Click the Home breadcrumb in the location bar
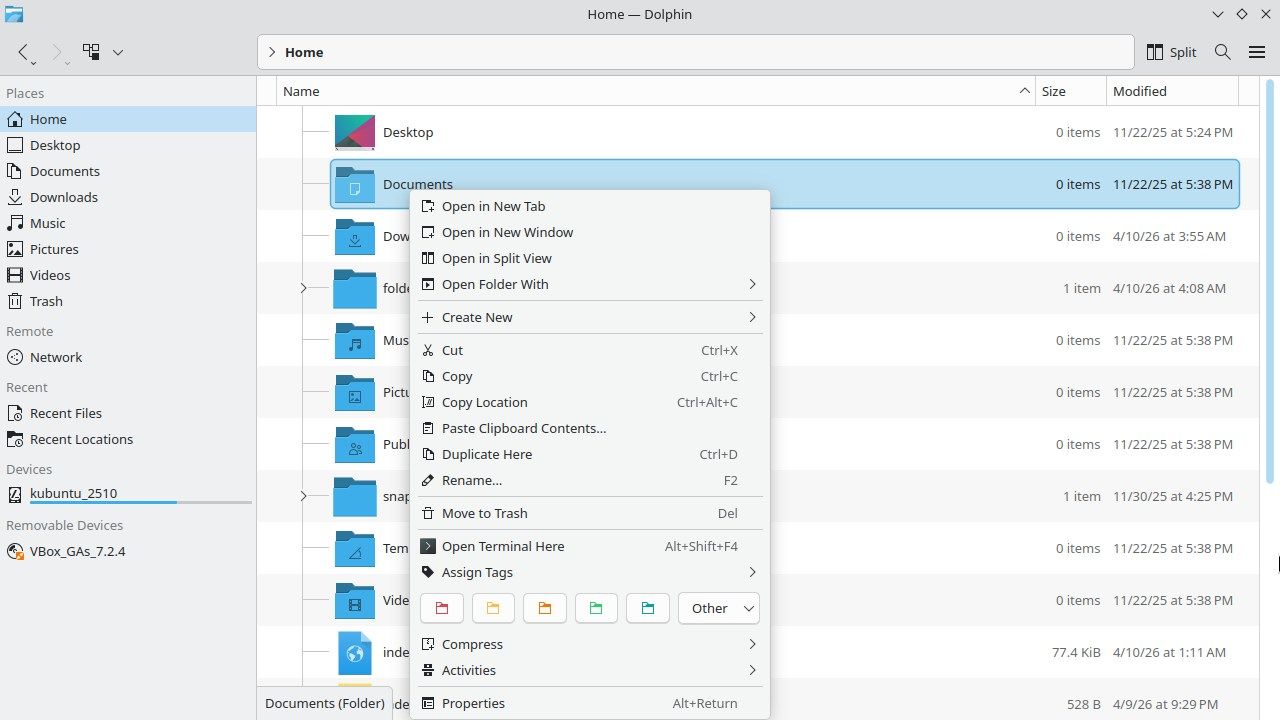 tap(304, 52)
